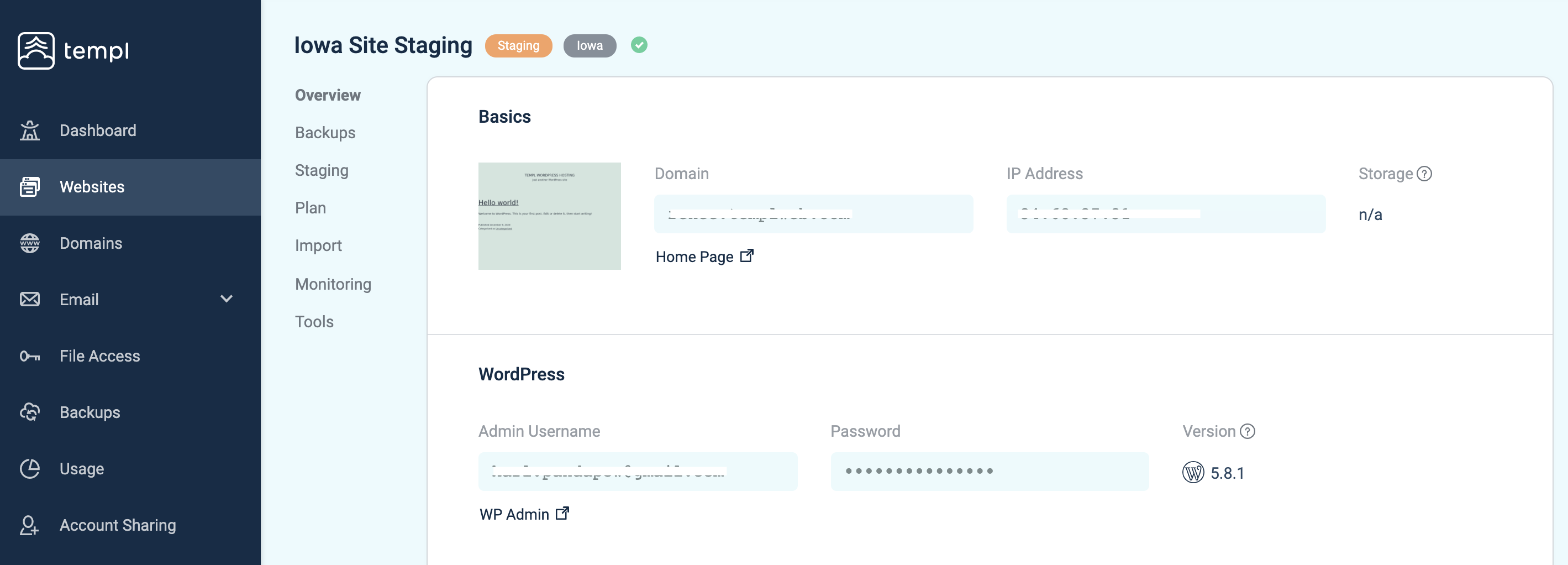Click the Account Sharing user icon
1568x565 pixels.
point(29,525)
